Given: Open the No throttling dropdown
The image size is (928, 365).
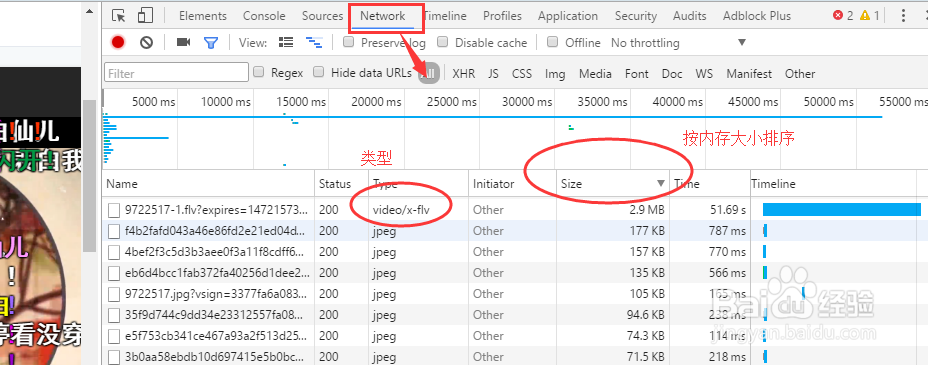Looking at the screenshot, I should coord(678,43).
